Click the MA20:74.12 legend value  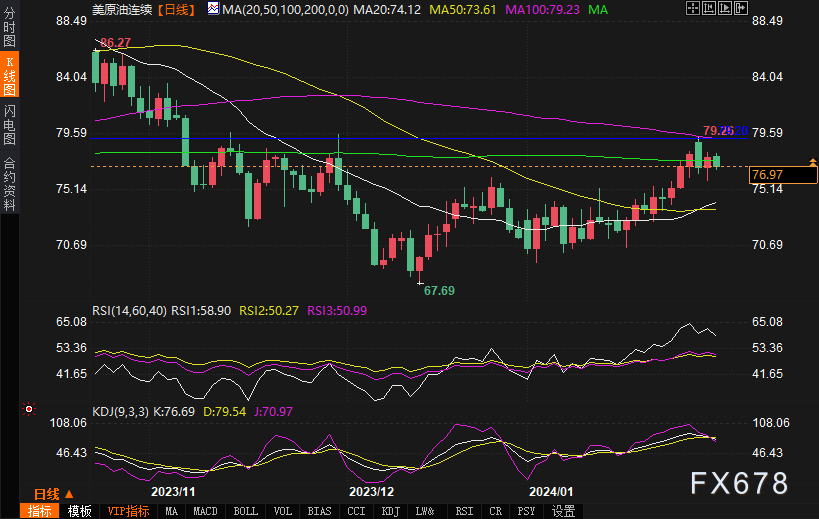click(x=387, y=9)
